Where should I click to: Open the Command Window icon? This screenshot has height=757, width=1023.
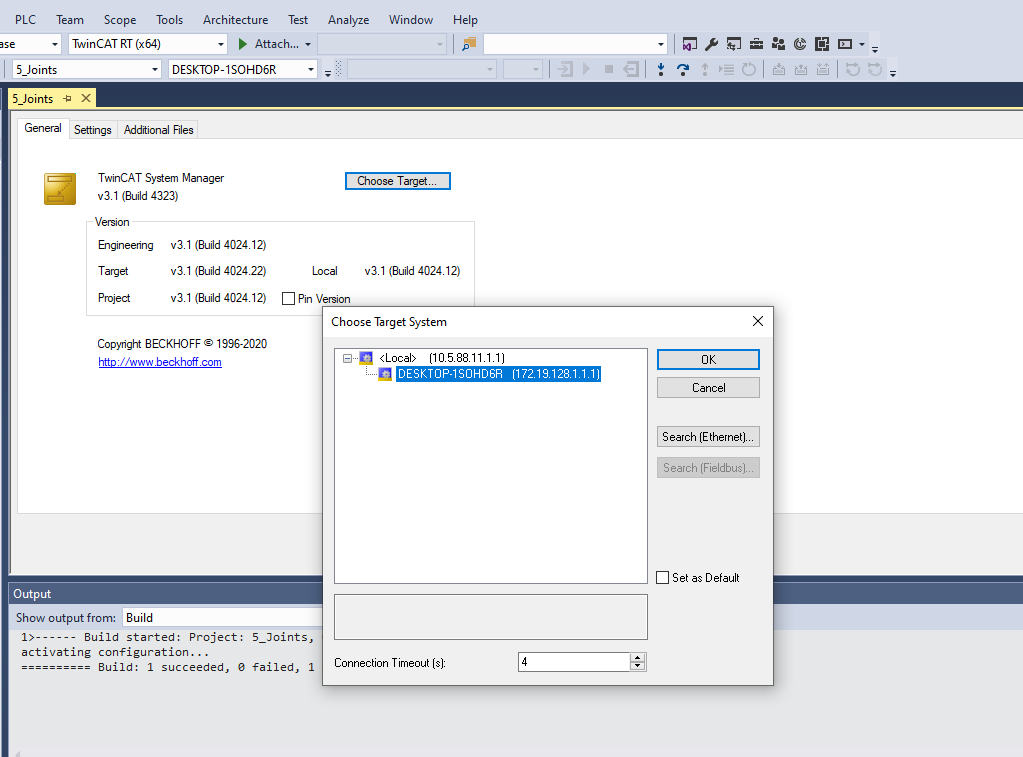(x=845, y=44)
